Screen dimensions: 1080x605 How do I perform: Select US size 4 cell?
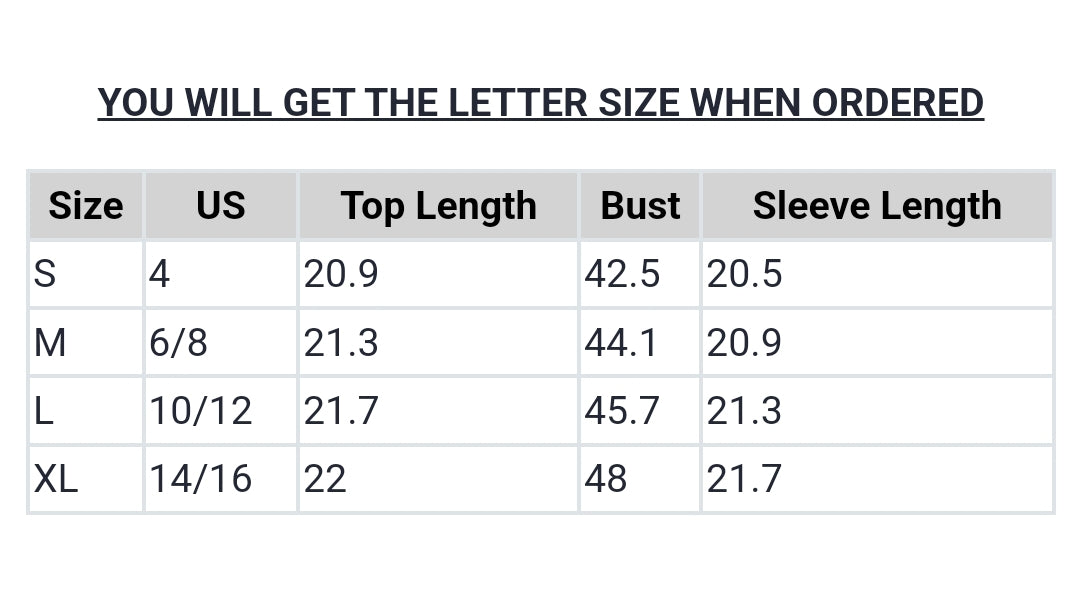(x=160, y=274)
